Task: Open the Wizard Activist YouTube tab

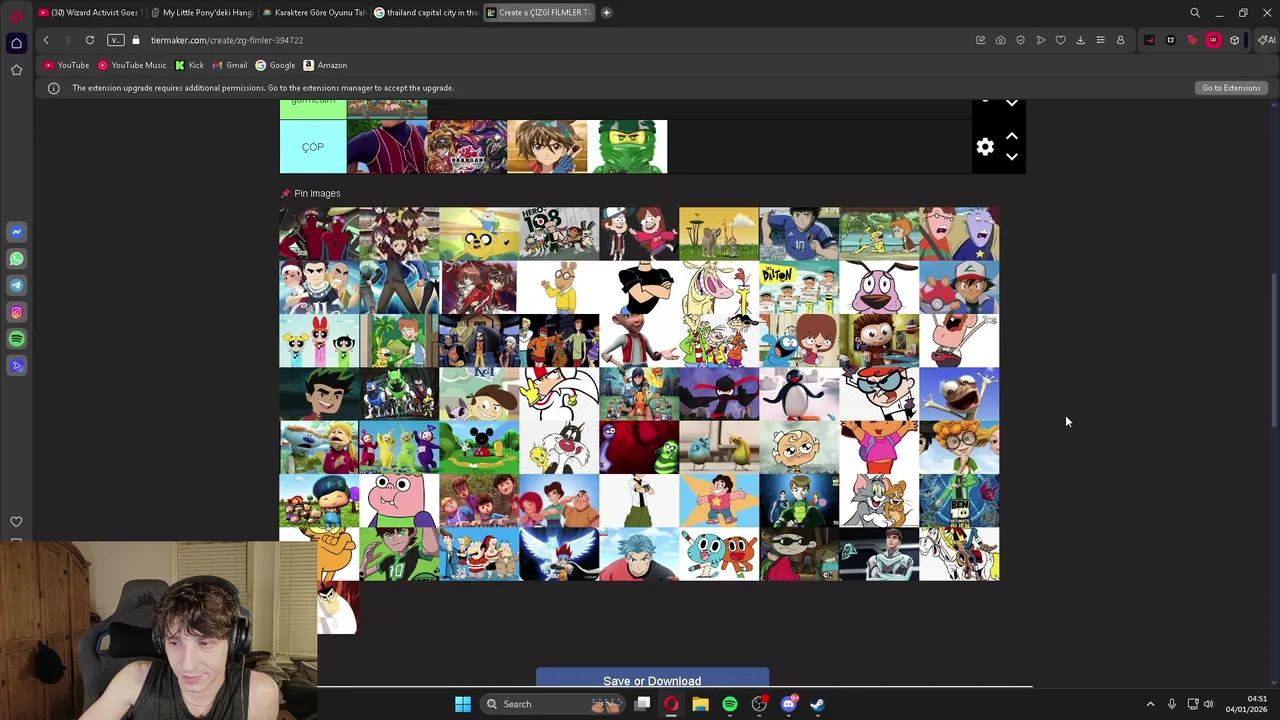Action: [x=89, y=13]
